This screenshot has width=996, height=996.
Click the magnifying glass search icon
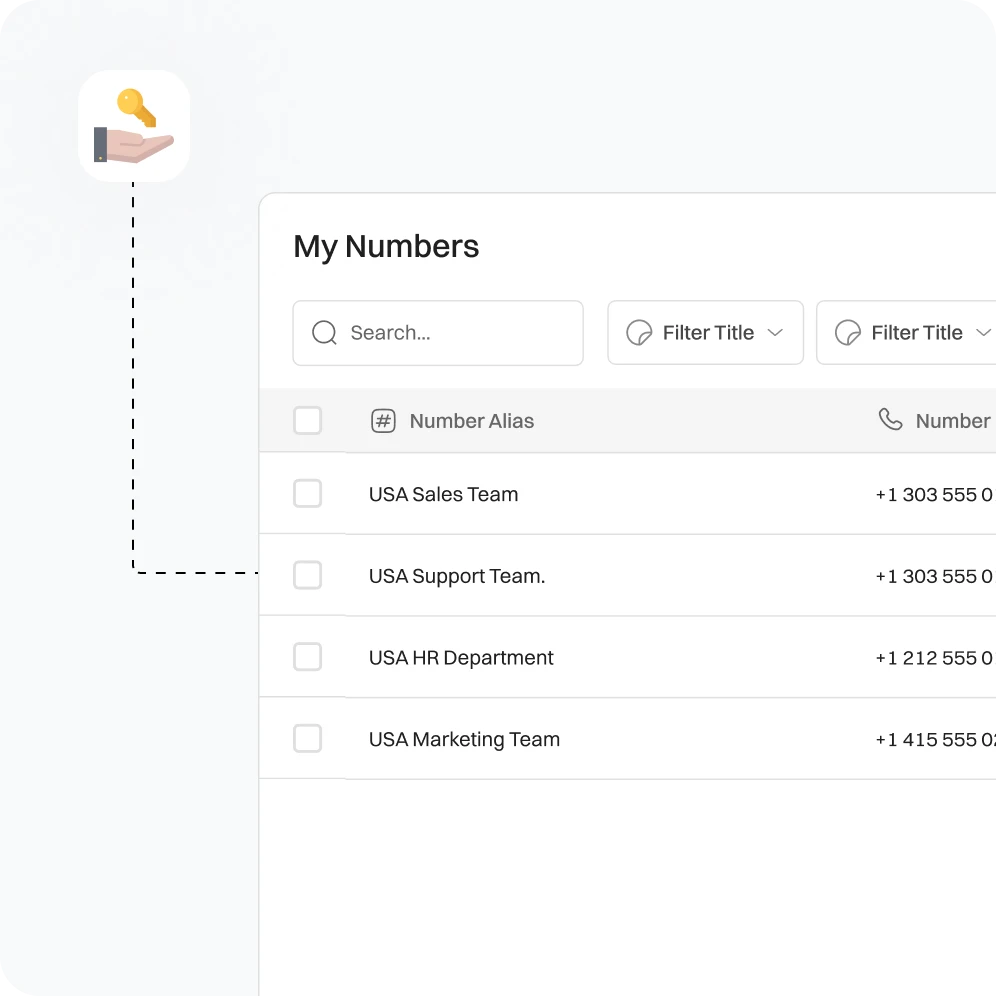324,333
